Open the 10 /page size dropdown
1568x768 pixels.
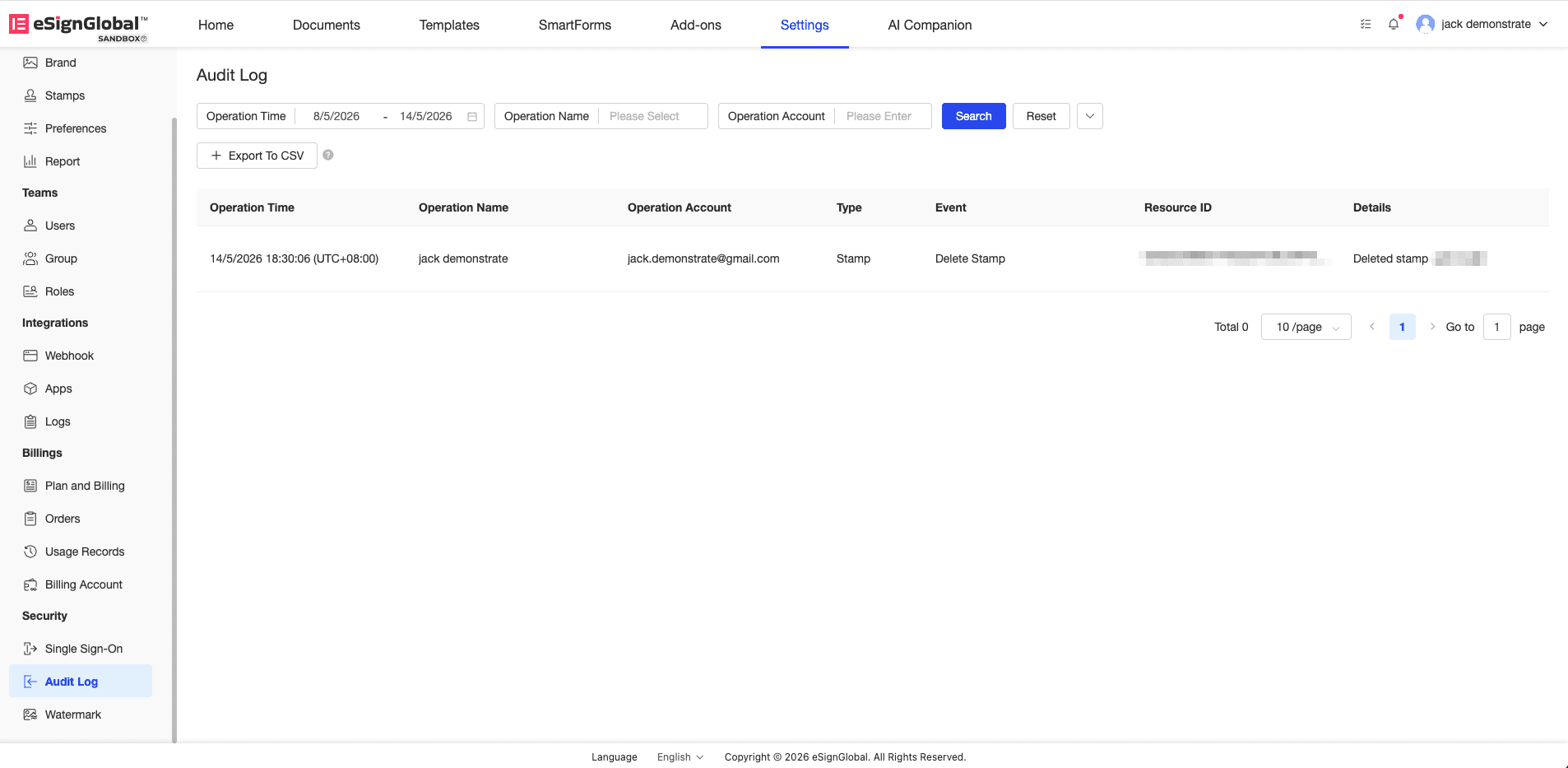(x=1306, y=327)
